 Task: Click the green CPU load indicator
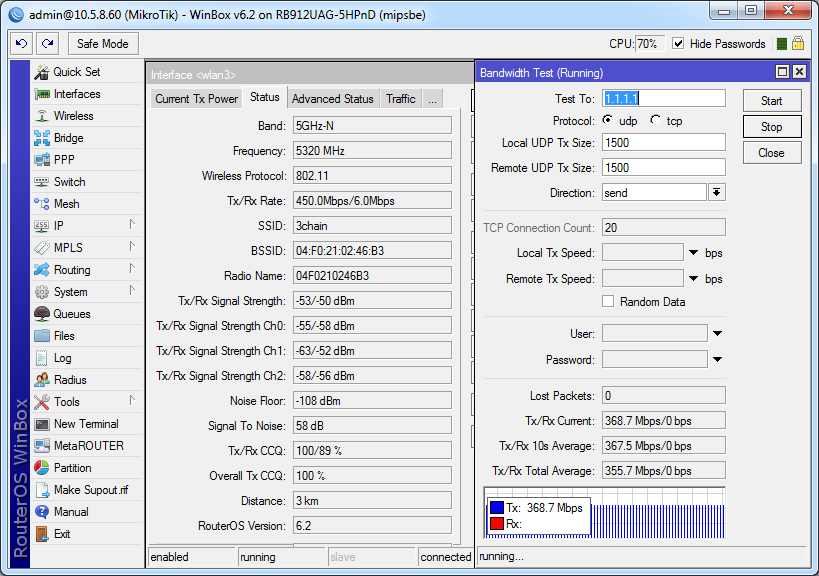[782, 44]
